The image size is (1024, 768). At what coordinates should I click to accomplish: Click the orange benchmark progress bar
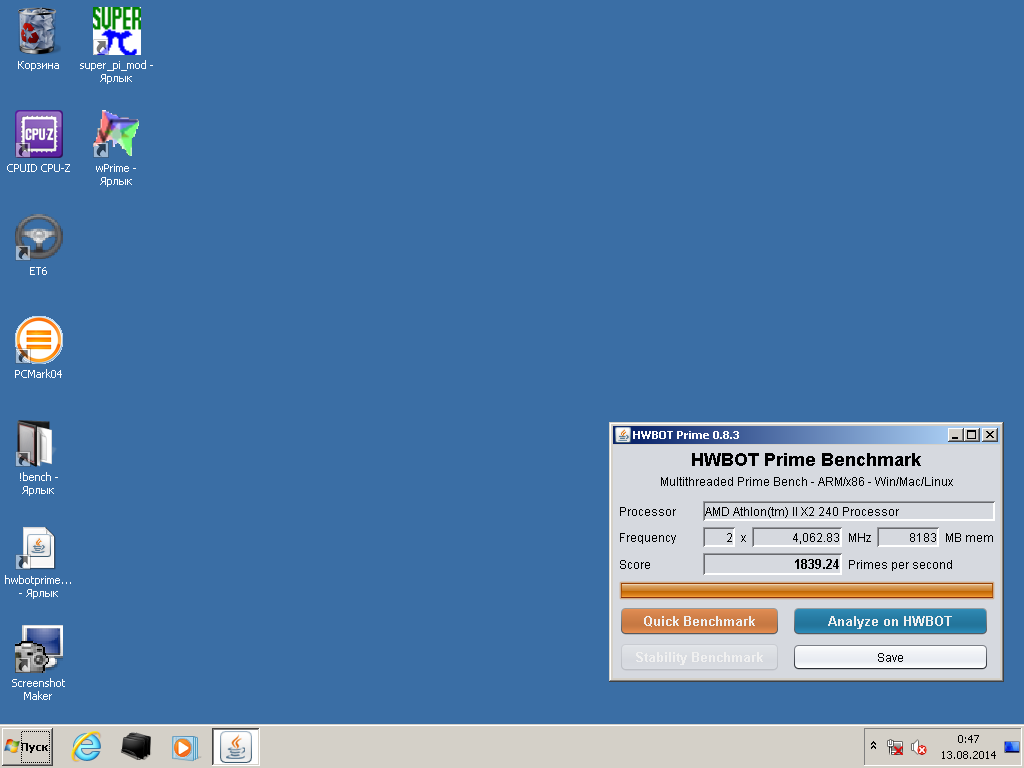point(807,590)
